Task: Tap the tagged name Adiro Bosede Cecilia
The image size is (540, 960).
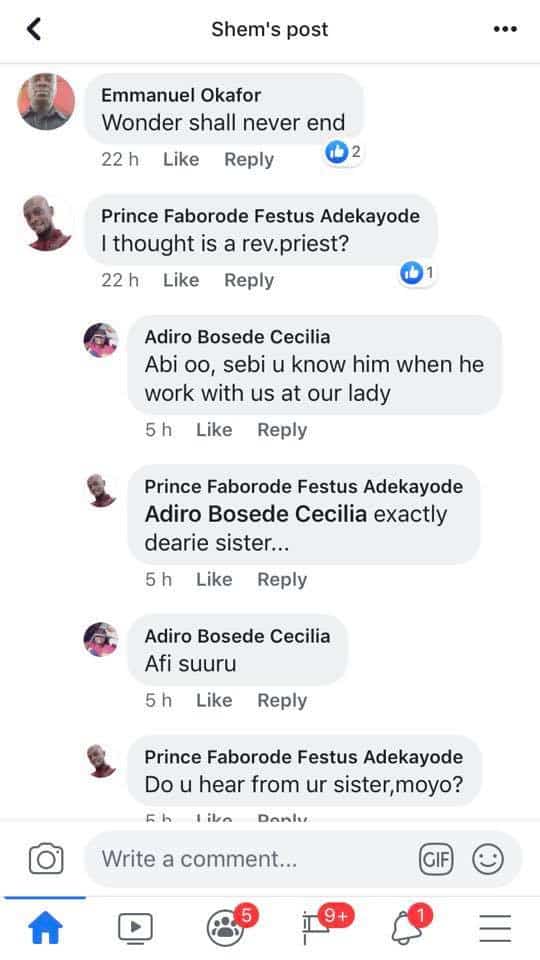Action: pyautogui.click(x=256, y=514)
